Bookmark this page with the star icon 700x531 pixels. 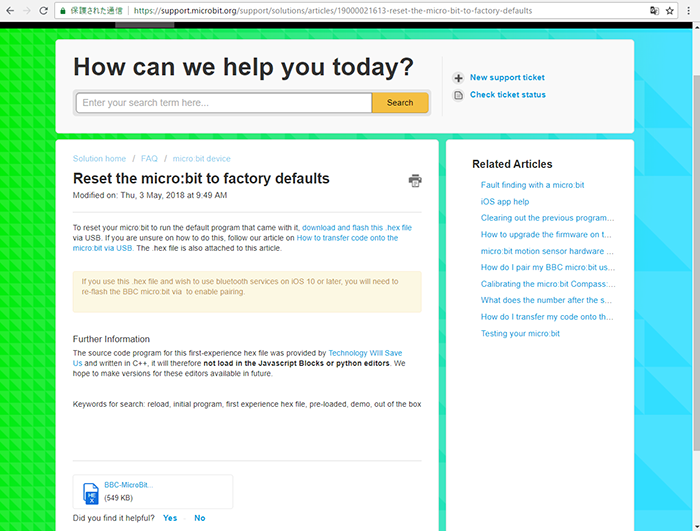point(670,11)
